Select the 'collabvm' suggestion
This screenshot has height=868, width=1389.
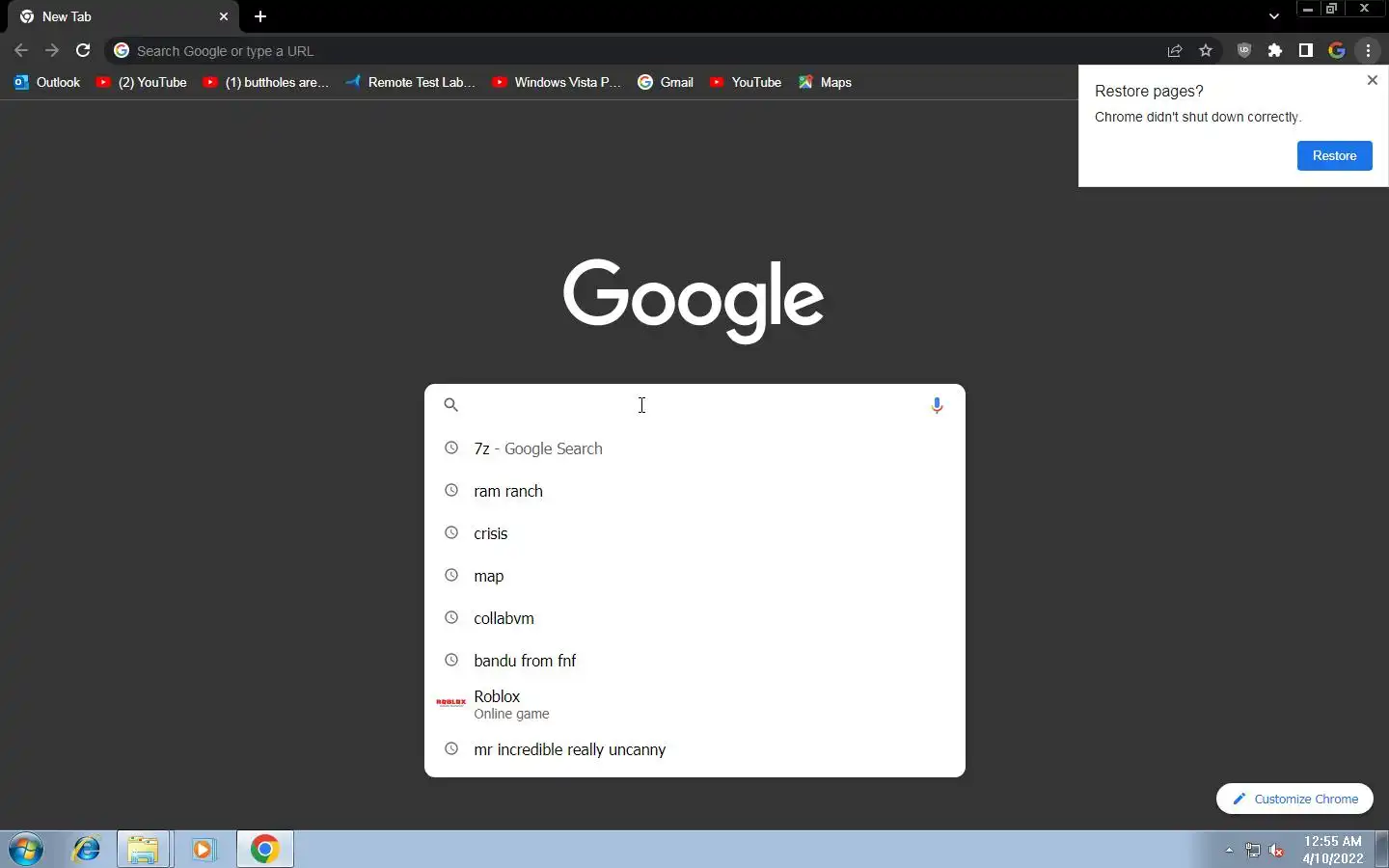pyautogui.click(x=694, y=618)
